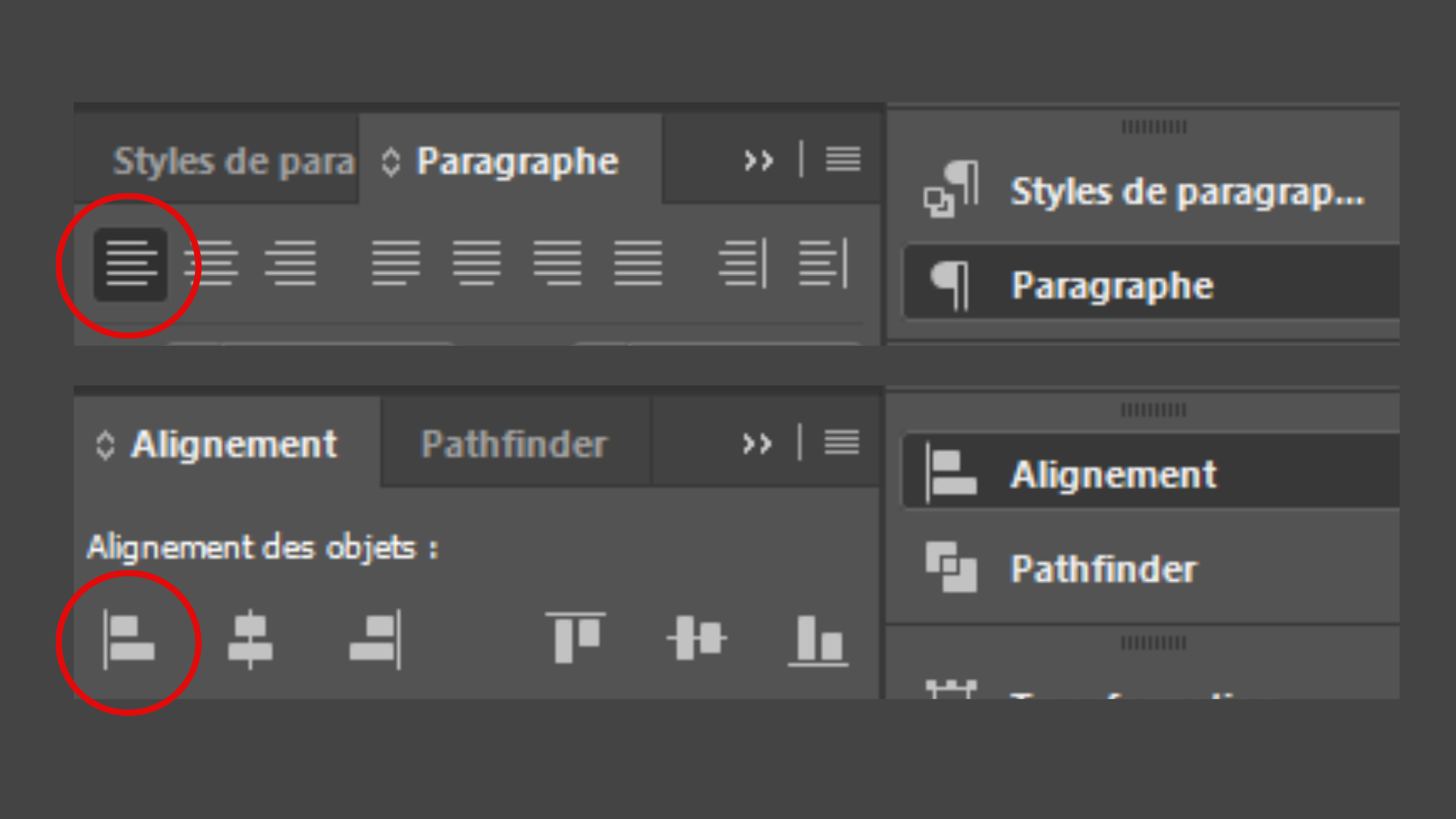
Task: Align objects to left edges
Action: 129,641
